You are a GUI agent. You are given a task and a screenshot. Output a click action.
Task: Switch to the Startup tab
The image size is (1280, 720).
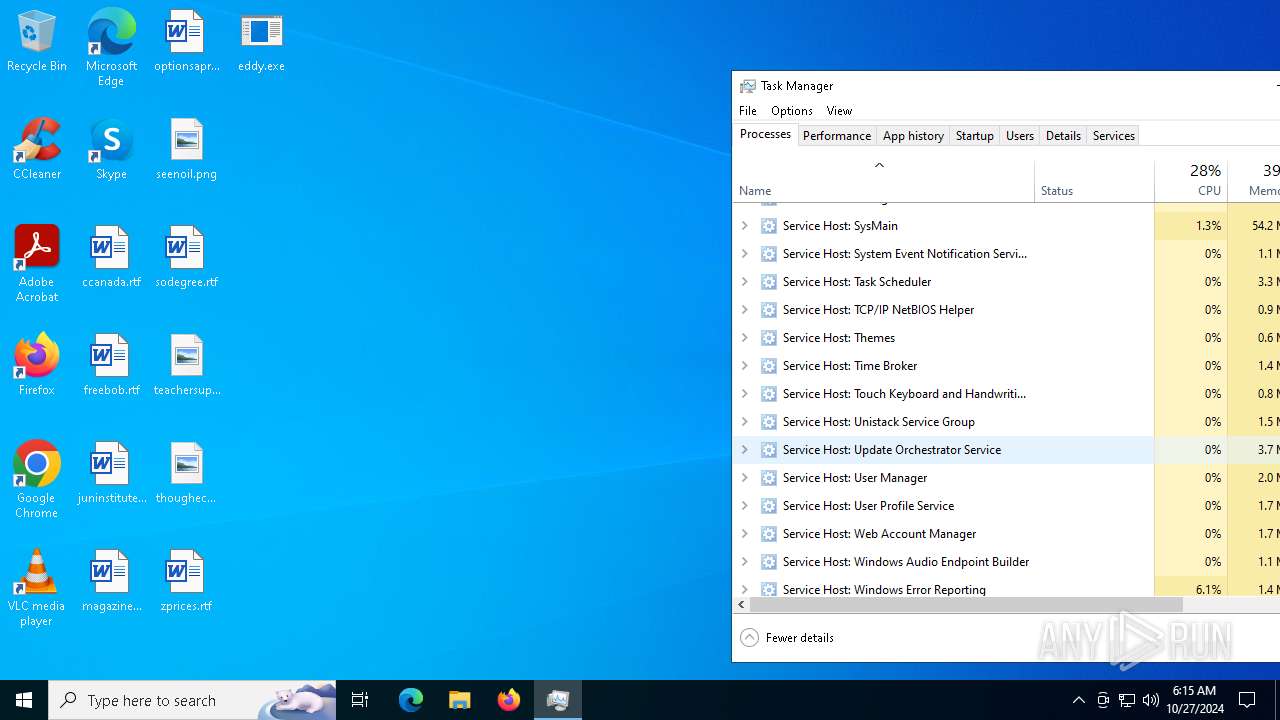974,136
